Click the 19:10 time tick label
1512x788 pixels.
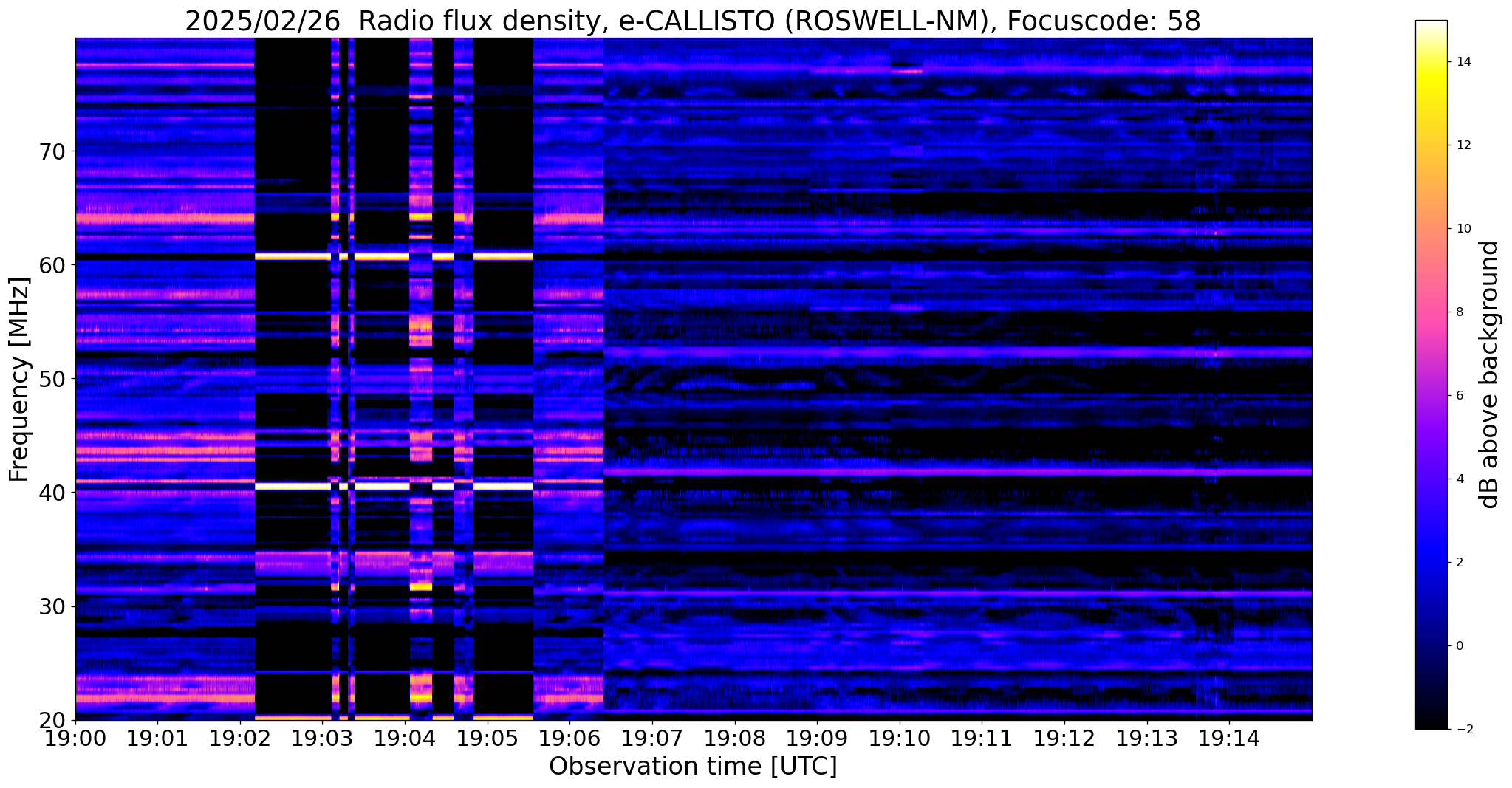pyautogui.click(x=900, y=737)
